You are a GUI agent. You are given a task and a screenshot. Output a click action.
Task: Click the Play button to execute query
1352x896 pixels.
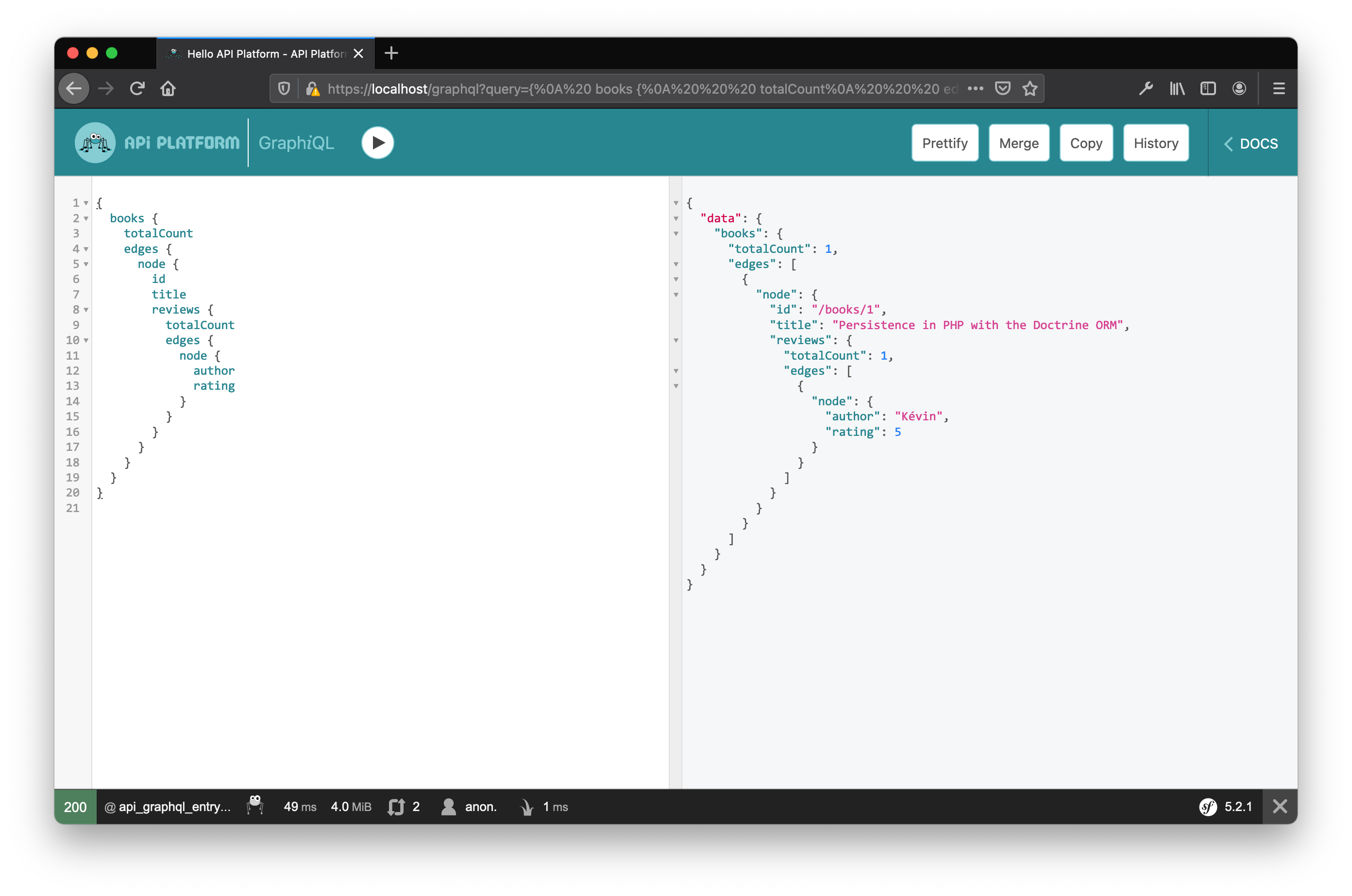[377, 143]
